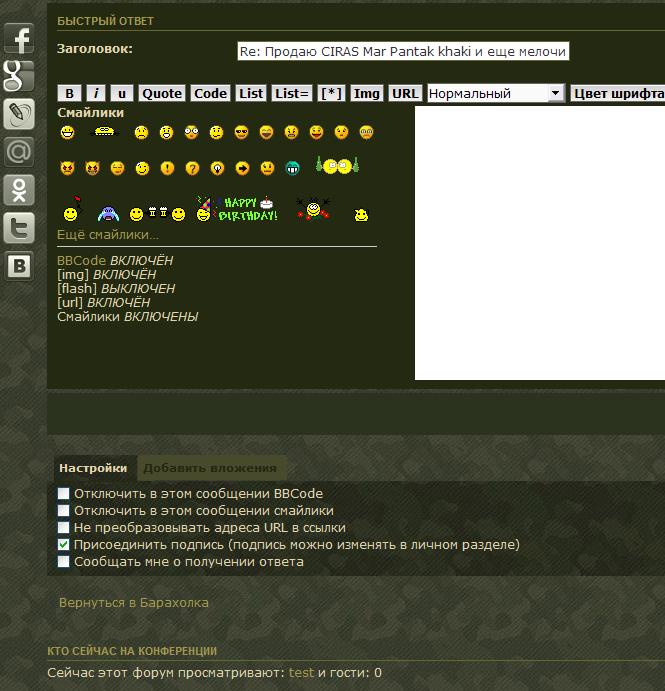Follow the "Вернуться в Барахолка" link
Viewport: 665px width, 691px height.
click(134, 603)
